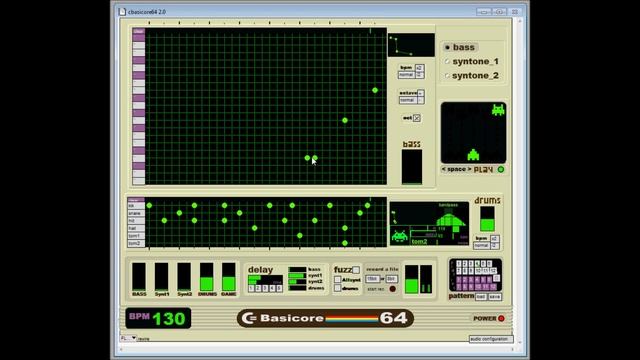Adjust the drums level slider under drums label
The height and width of the screenshot is (360, 640).
coord(487,219)
